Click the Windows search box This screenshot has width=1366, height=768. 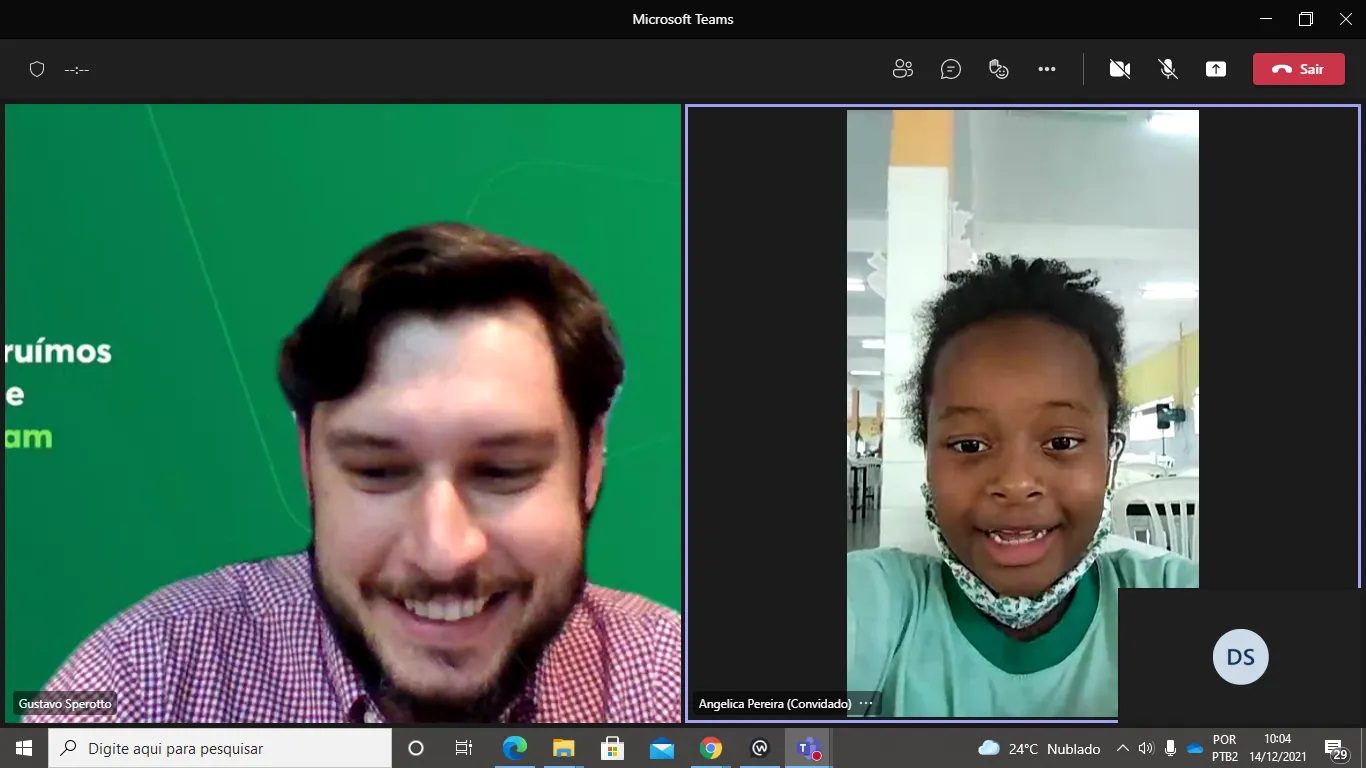pos(220,748)
